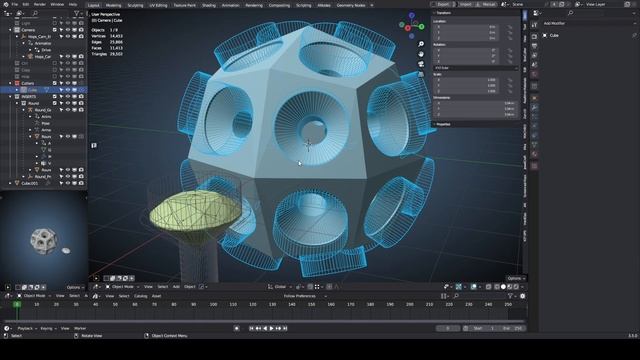The image size is (640, 360).
Task: Open Modifiers wrench tab in Properties
Action: 535,108
